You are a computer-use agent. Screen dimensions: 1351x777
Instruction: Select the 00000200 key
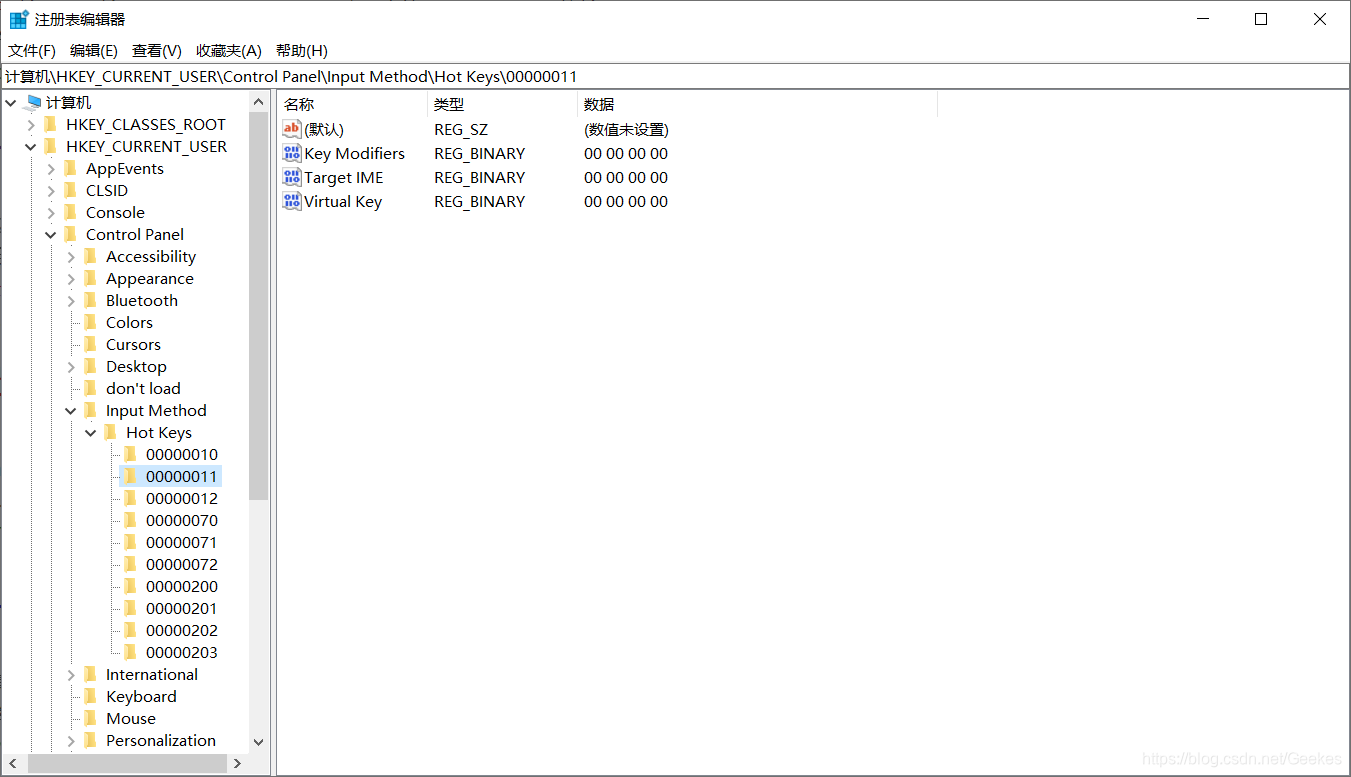tap(182, 586)
